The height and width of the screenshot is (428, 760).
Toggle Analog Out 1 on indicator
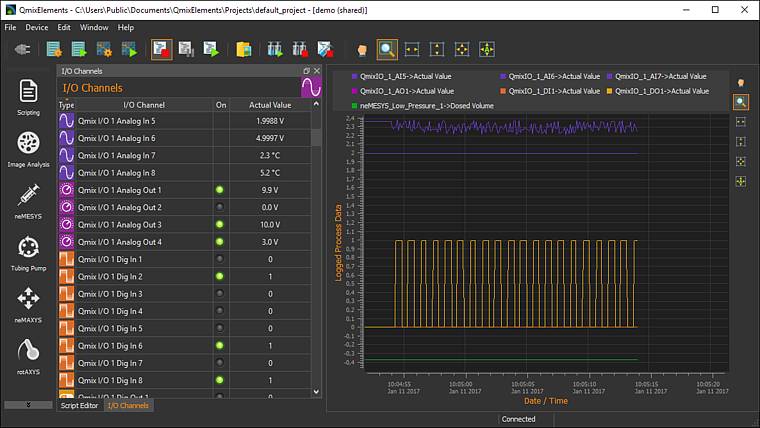[220, 190]
